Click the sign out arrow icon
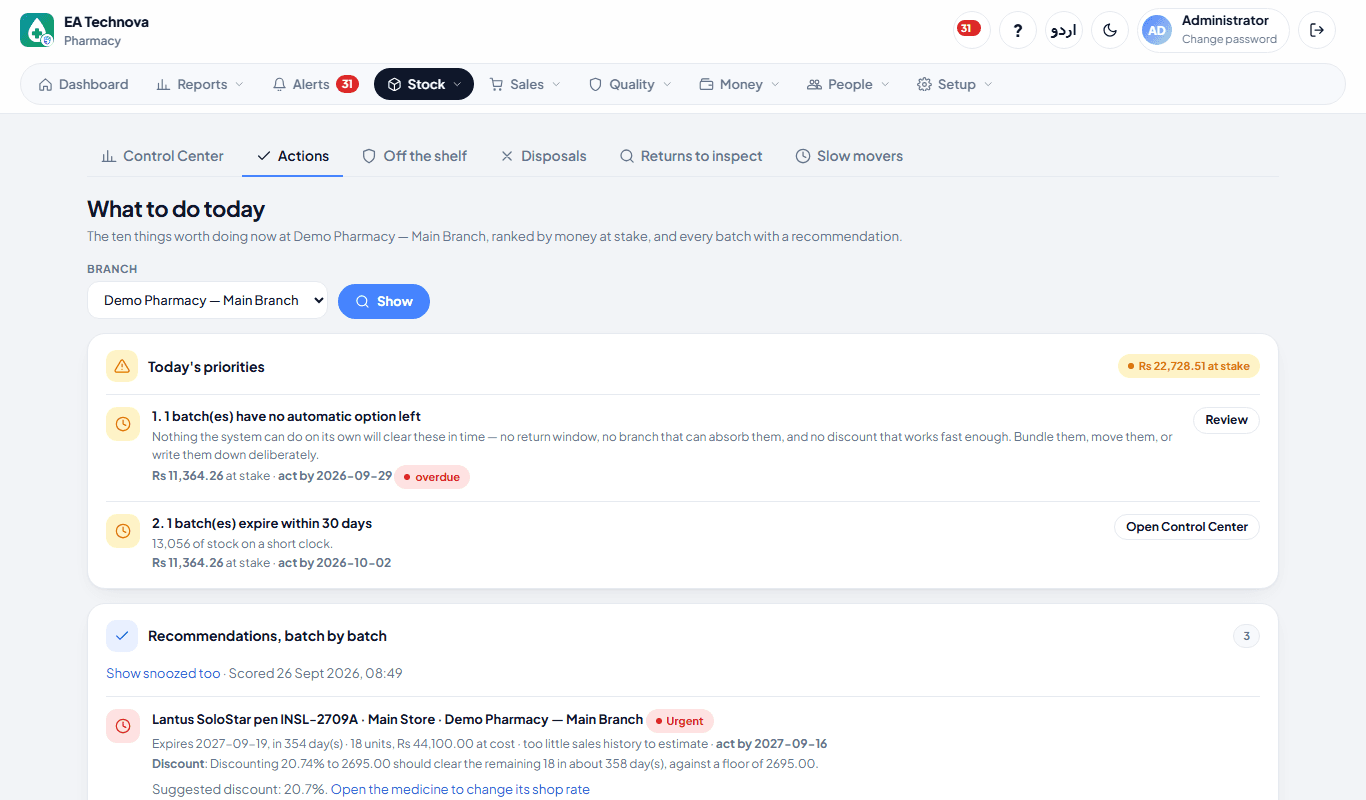1366x800 pixels. tap(1317, 30)
